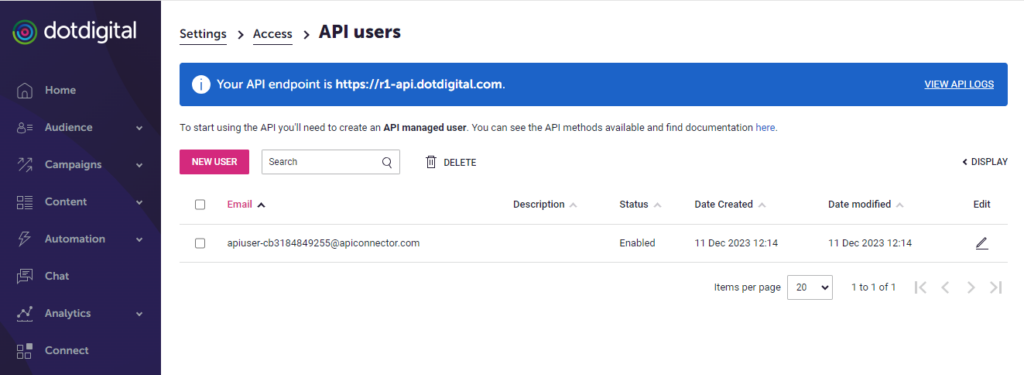Click the pencil edit icon for apiuser
Viewport: 1024px width, 375px height.
point(982,244)
